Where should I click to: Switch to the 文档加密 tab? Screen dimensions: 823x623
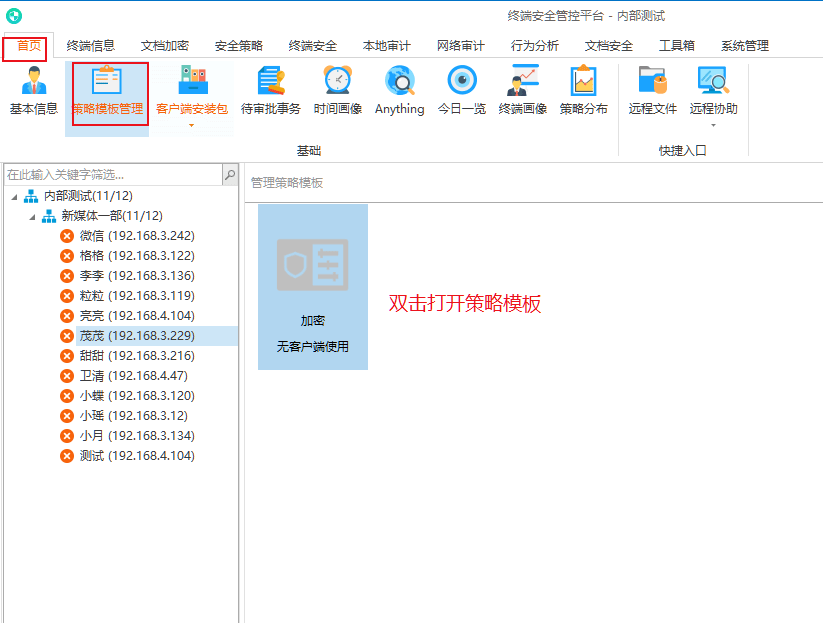165,46
